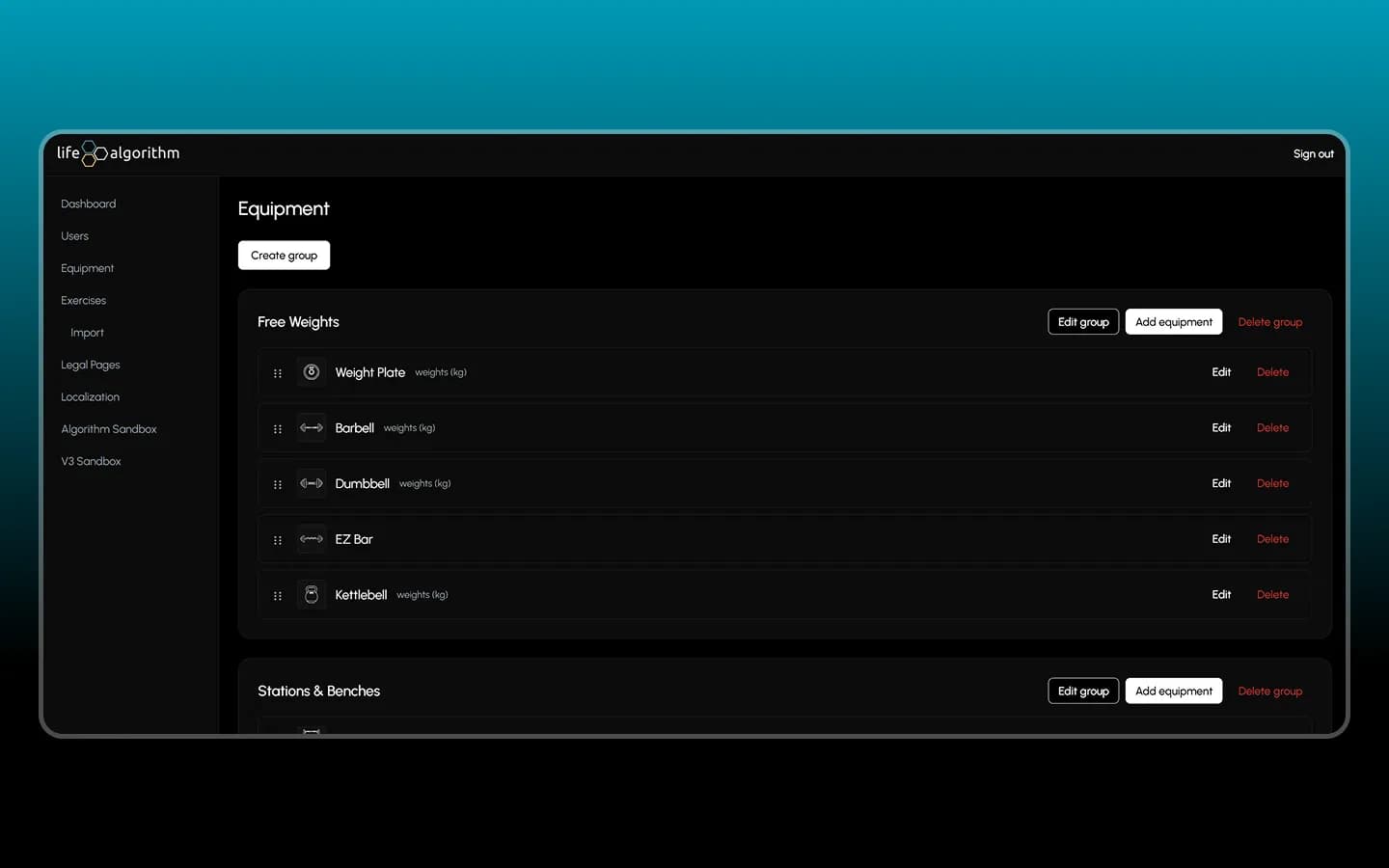This screenshot has height=868, width=1389.
Task: Click the drag handle on Barbell row
Action: (x=278, y=429)
